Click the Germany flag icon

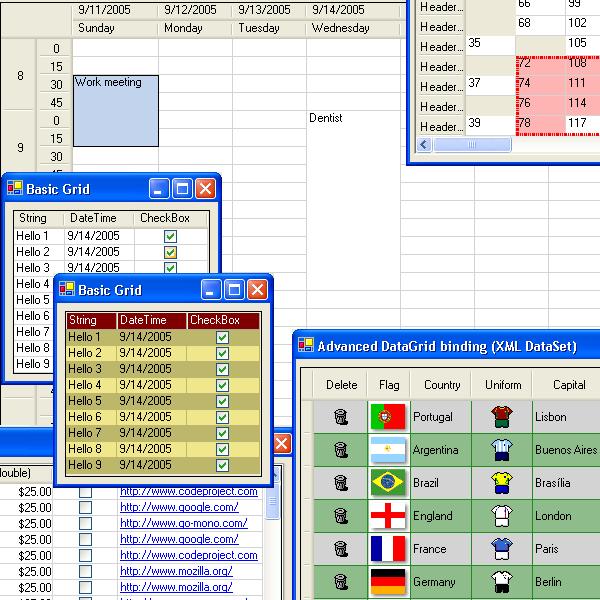pyautogui.click(x=388, y=581)
